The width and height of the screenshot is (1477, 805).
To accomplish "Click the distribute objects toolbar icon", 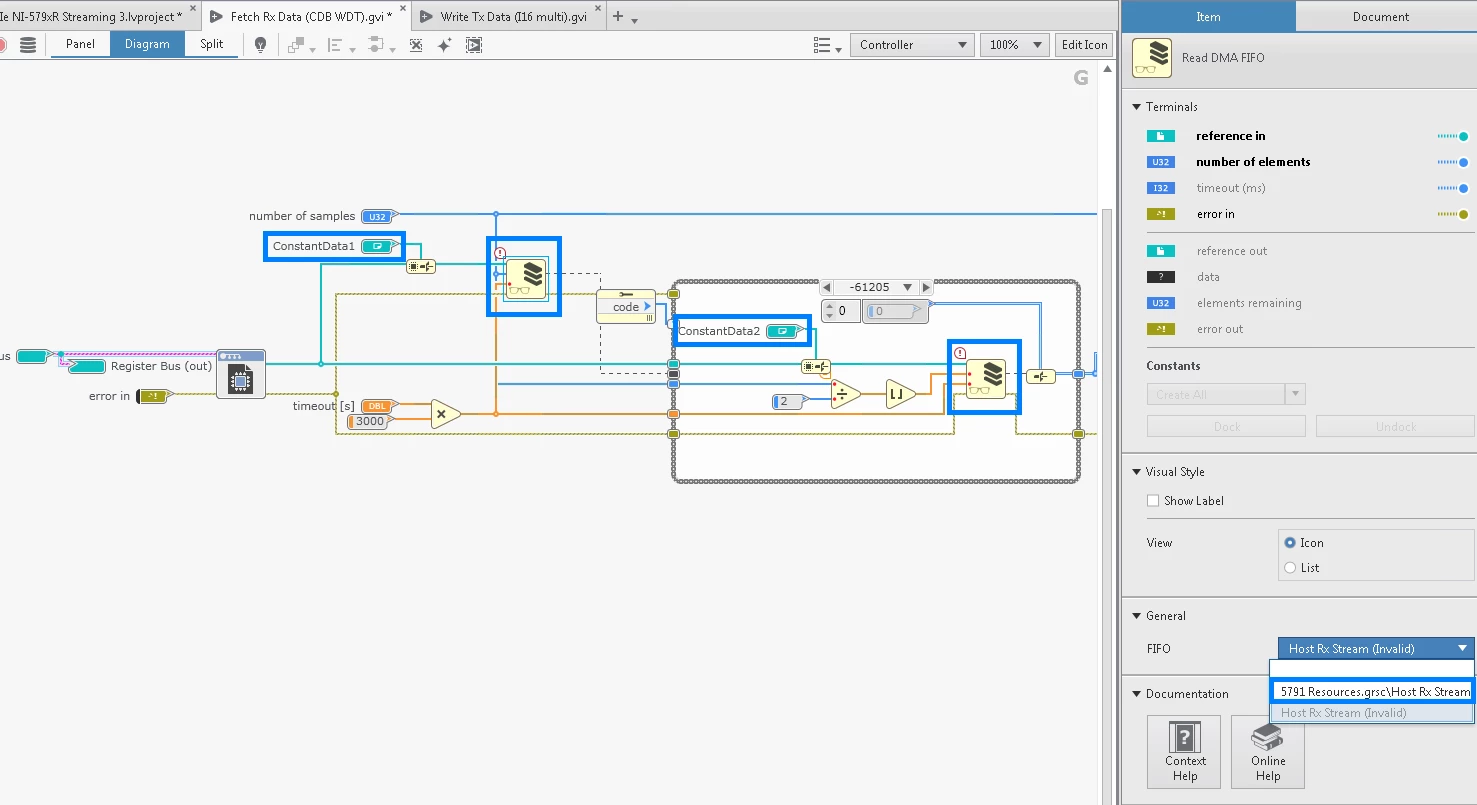I will [x=374, y=45].
